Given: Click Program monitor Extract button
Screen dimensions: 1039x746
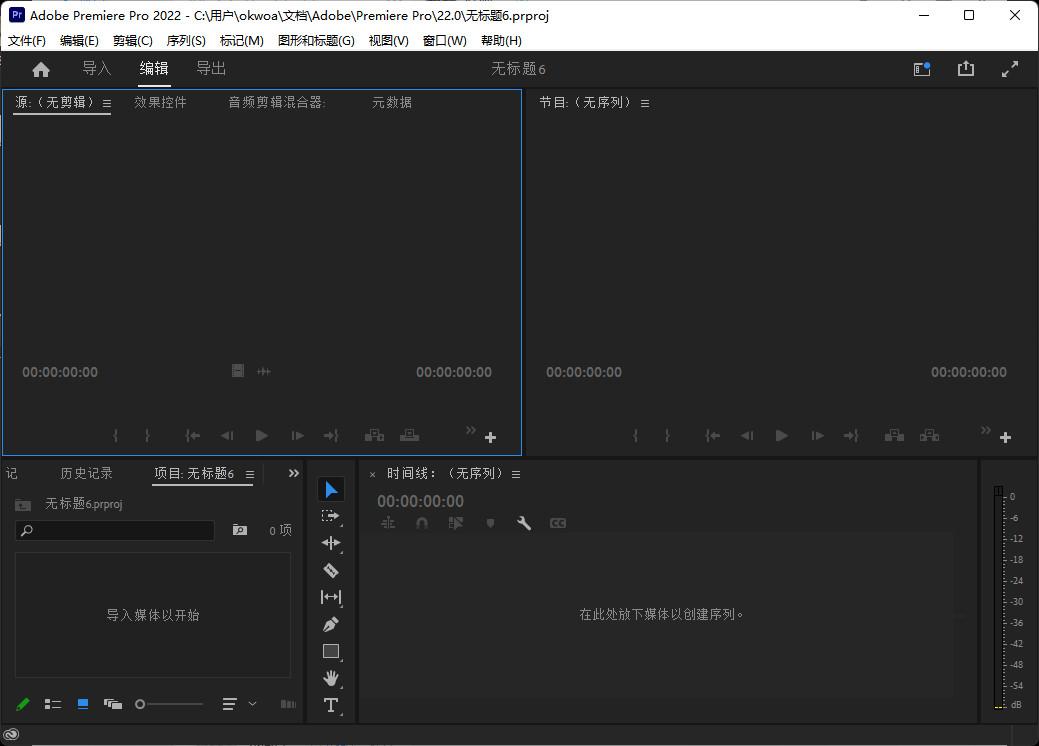Looking at the screenshot, I should [930, 435].
